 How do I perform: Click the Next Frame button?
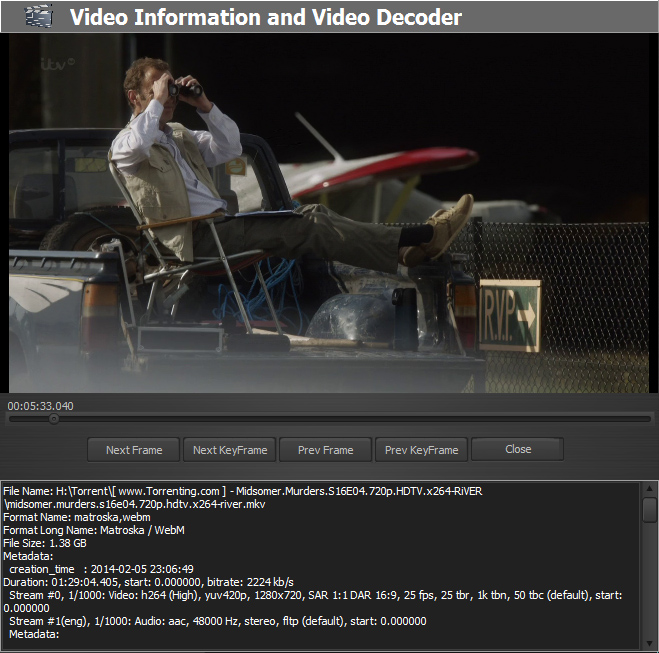click(x=134, y=450)
